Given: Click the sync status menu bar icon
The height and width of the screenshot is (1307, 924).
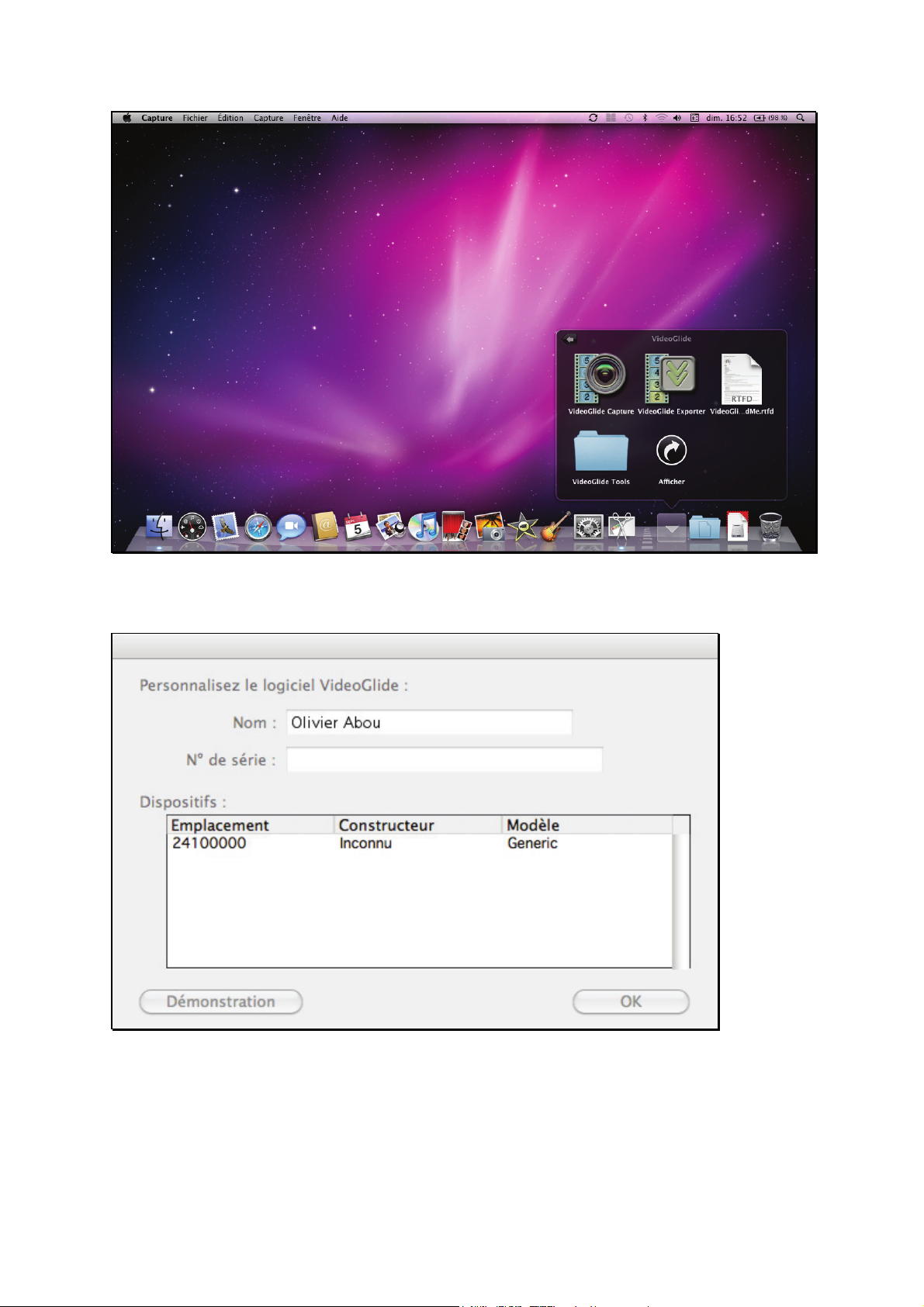Looking at the screenshot, I should [594, 118].
